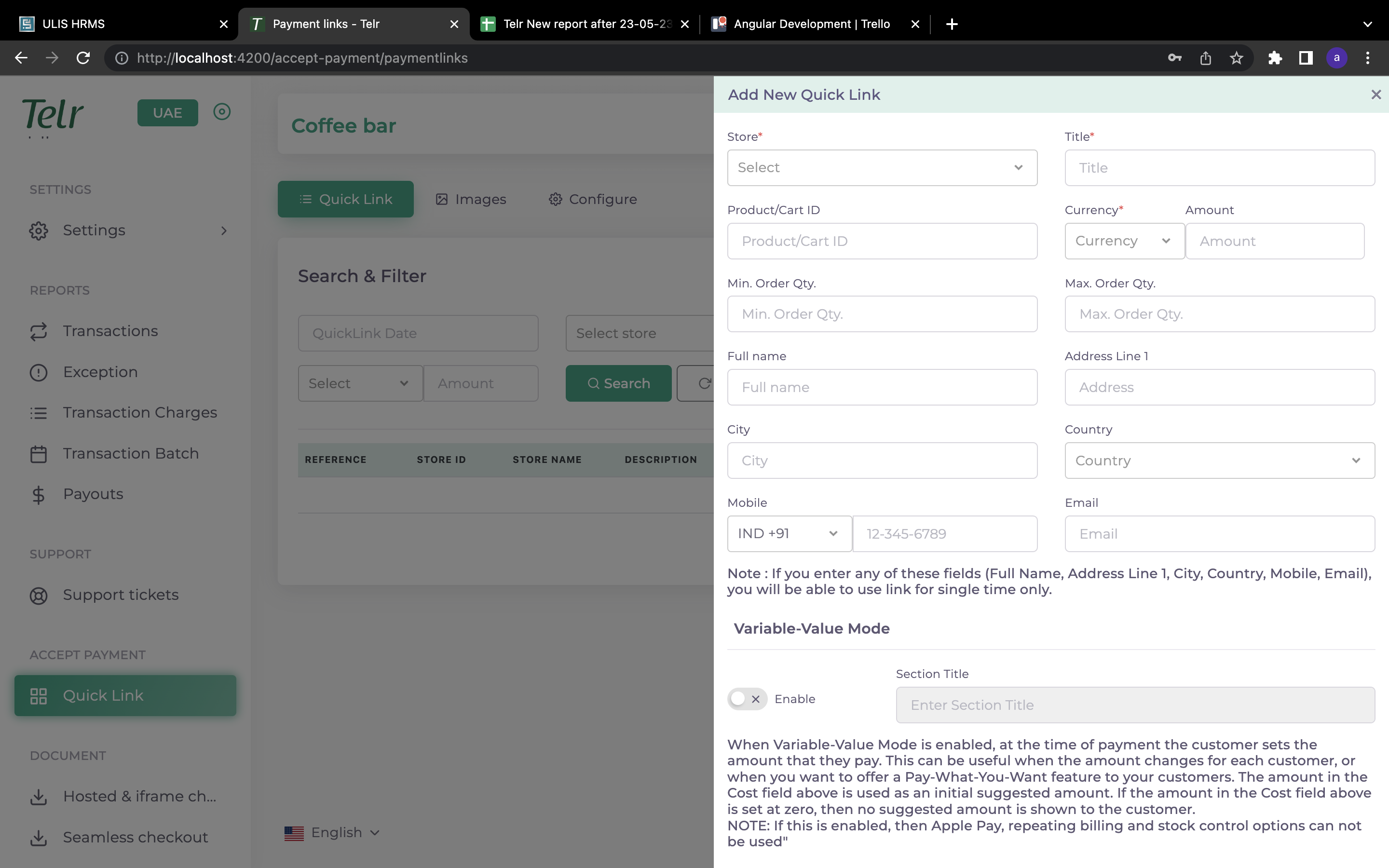Switch to the Images tab
This screenshot has width=1389, height=868.
471,199
